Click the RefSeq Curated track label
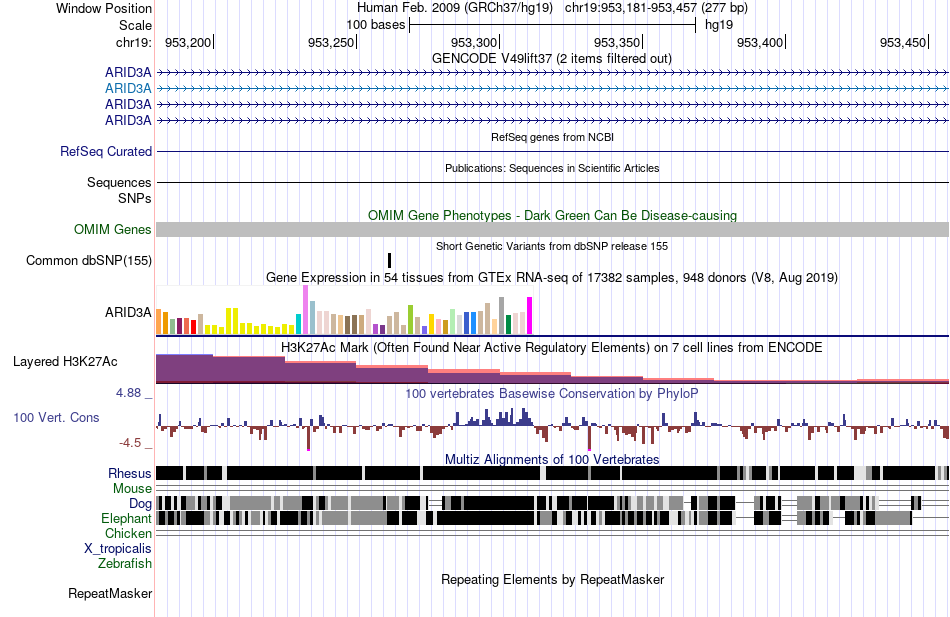 pos(106,152)
